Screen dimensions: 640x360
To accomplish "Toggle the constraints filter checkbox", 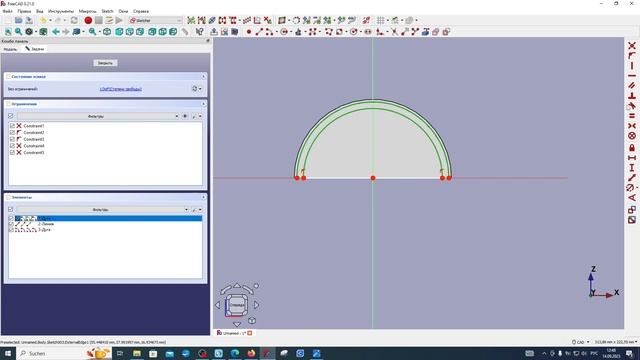I will click(x=11, y=116).
